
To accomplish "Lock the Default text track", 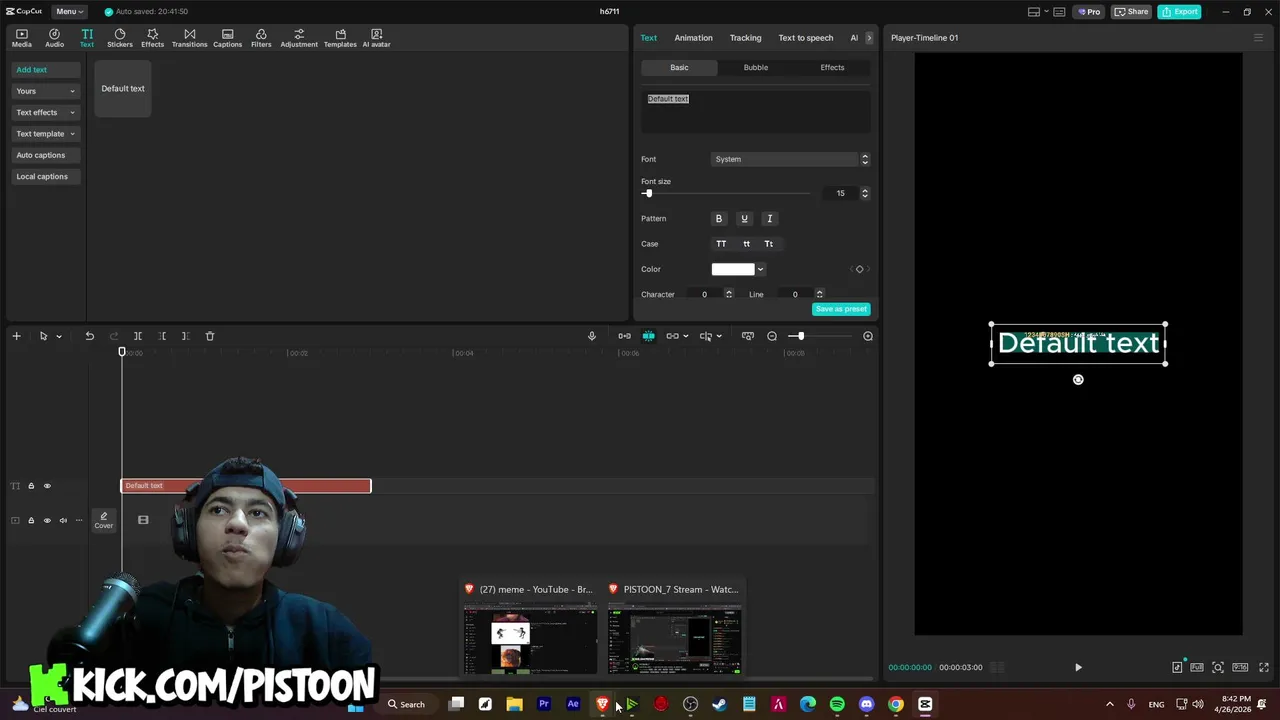I will tap(31, 486).
